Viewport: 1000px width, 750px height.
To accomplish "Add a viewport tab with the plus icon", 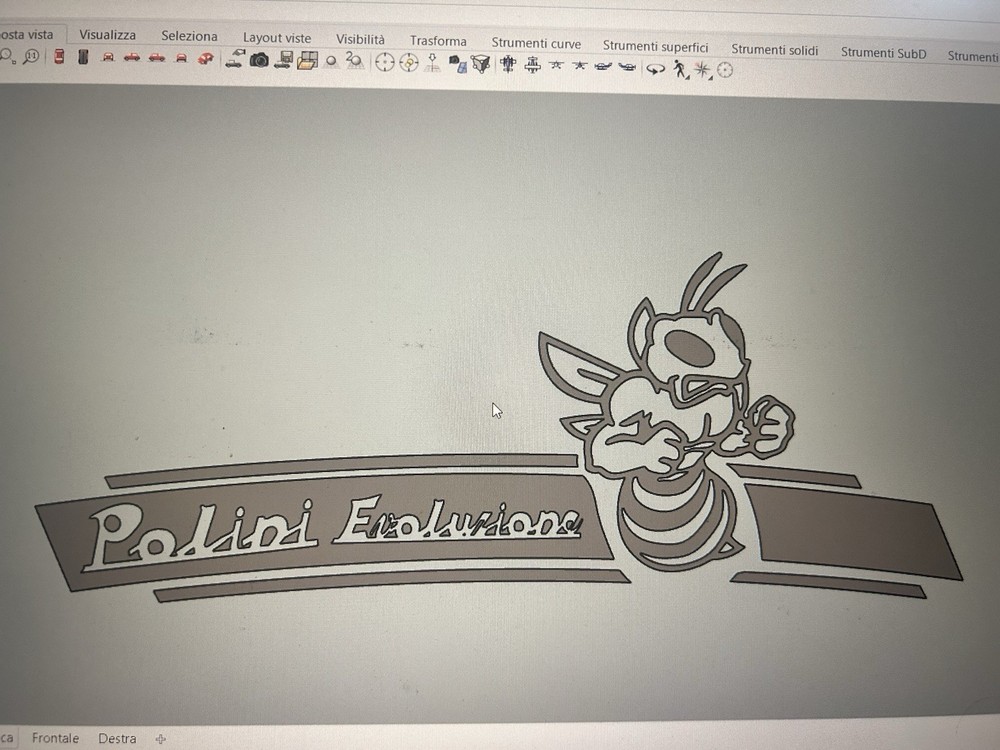I will click(161, 739).
